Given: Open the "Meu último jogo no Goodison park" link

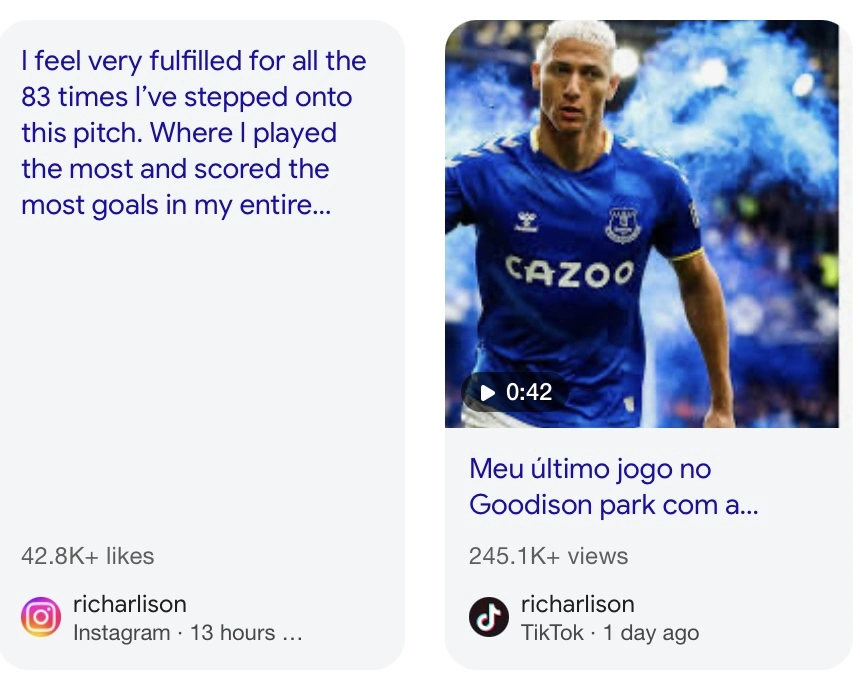Looking at the screenshot, I should (612, 487).
